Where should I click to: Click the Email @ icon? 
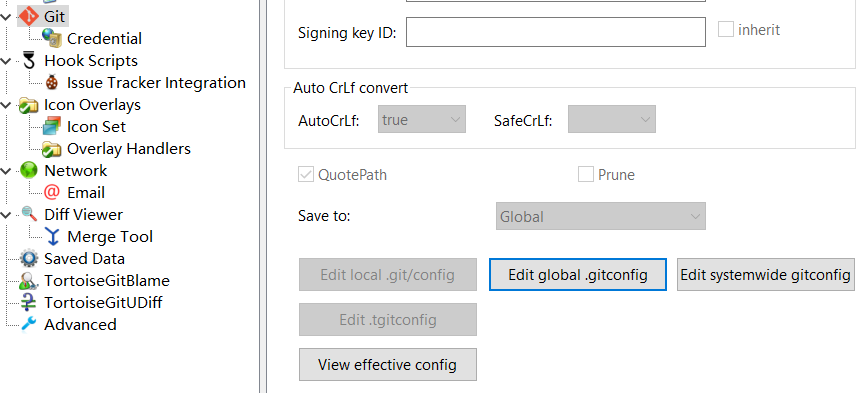[x=52, y=192]
